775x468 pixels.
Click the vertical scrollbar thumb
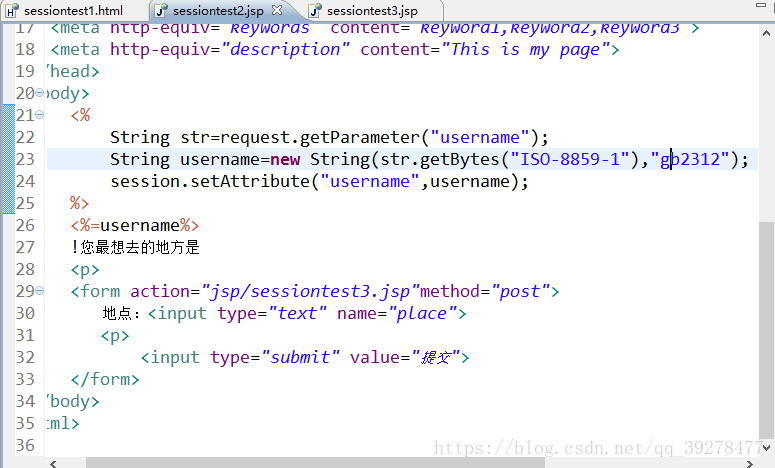[x=766, y=329]
